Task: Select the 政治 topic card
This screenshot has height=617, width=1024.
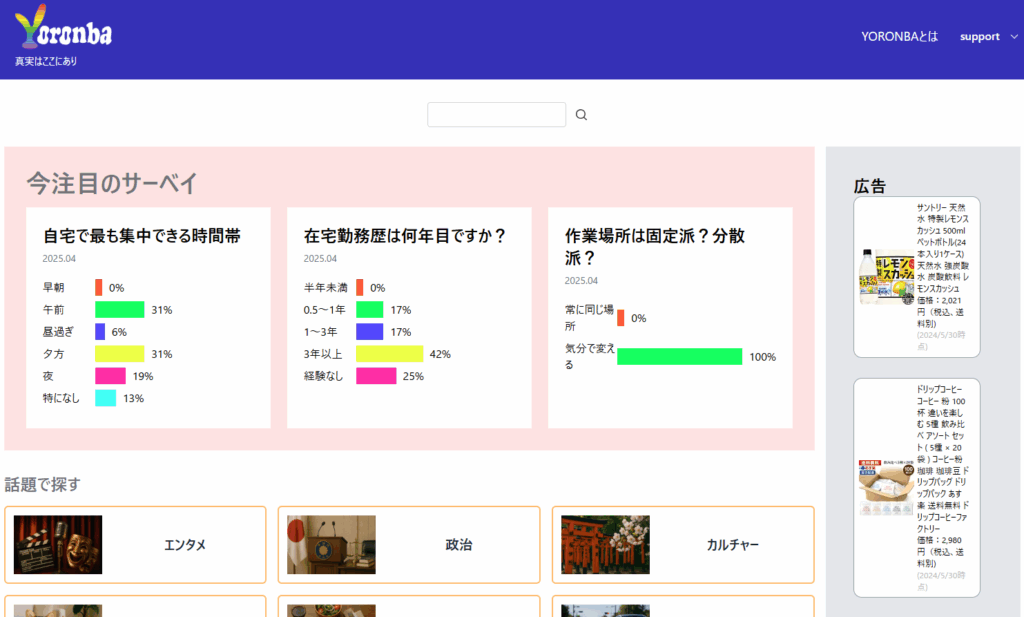Action: [459, 545]
